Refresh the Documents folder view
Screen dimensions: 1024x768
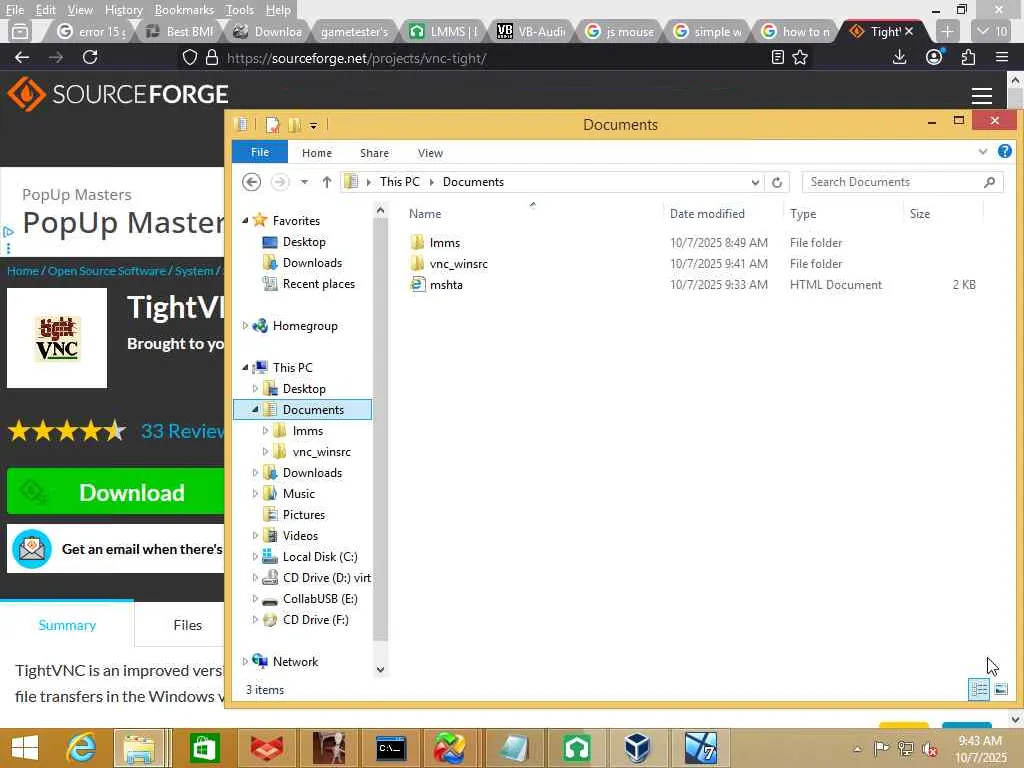click(x=776, y=182)
